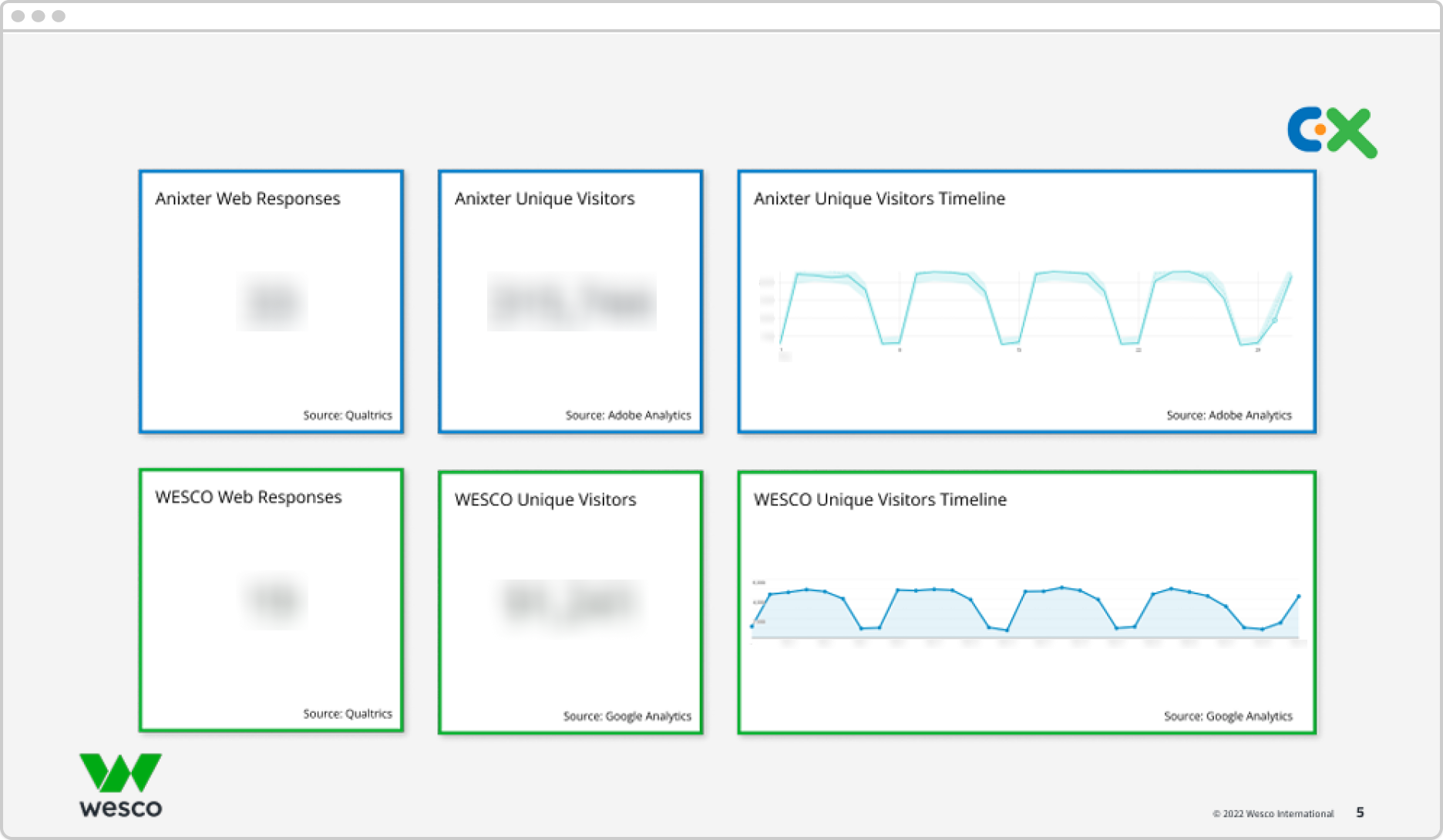Click the blurred WESCO Web Responses value
The height and width of the screenshot is (840, 1443).
(x=274, y=600)
